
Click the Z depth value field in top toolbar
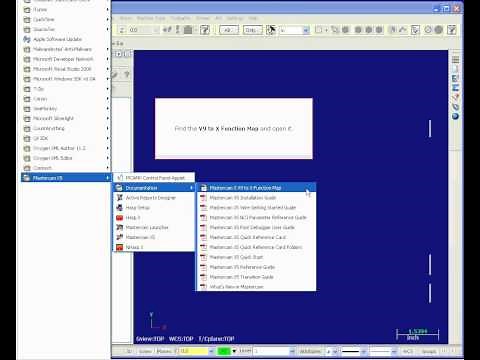[143, 30]
